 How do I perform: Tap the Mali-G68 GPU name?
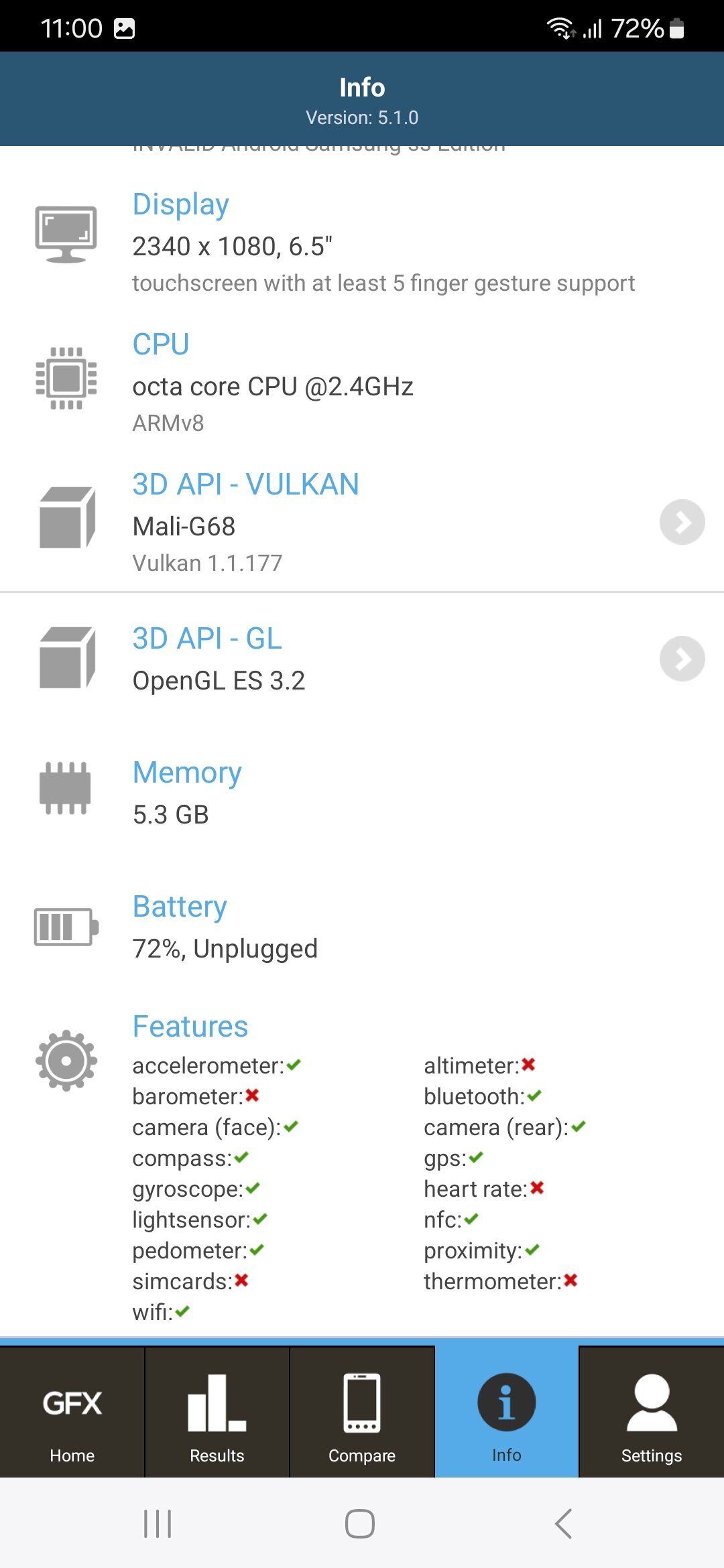pyautogui.click(x=184, y=527)
